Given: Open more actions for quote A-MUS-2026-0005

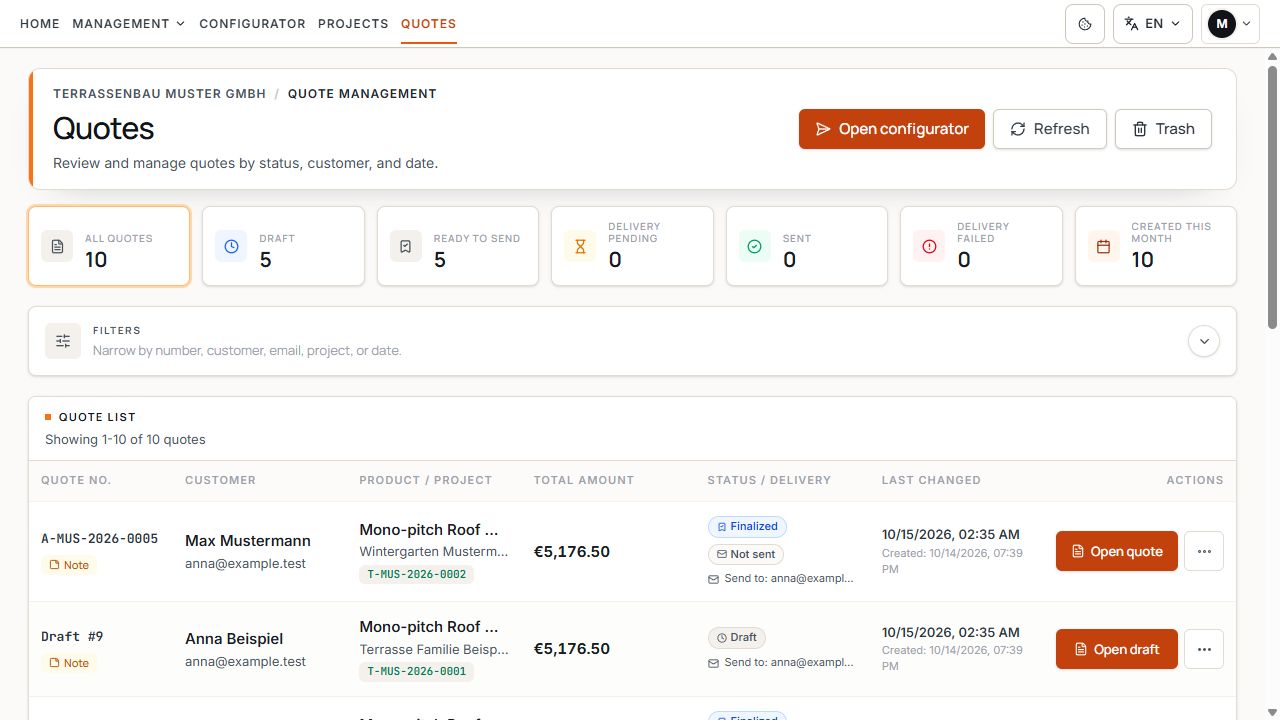Looking at the screenshot, I should (1204, 551).
